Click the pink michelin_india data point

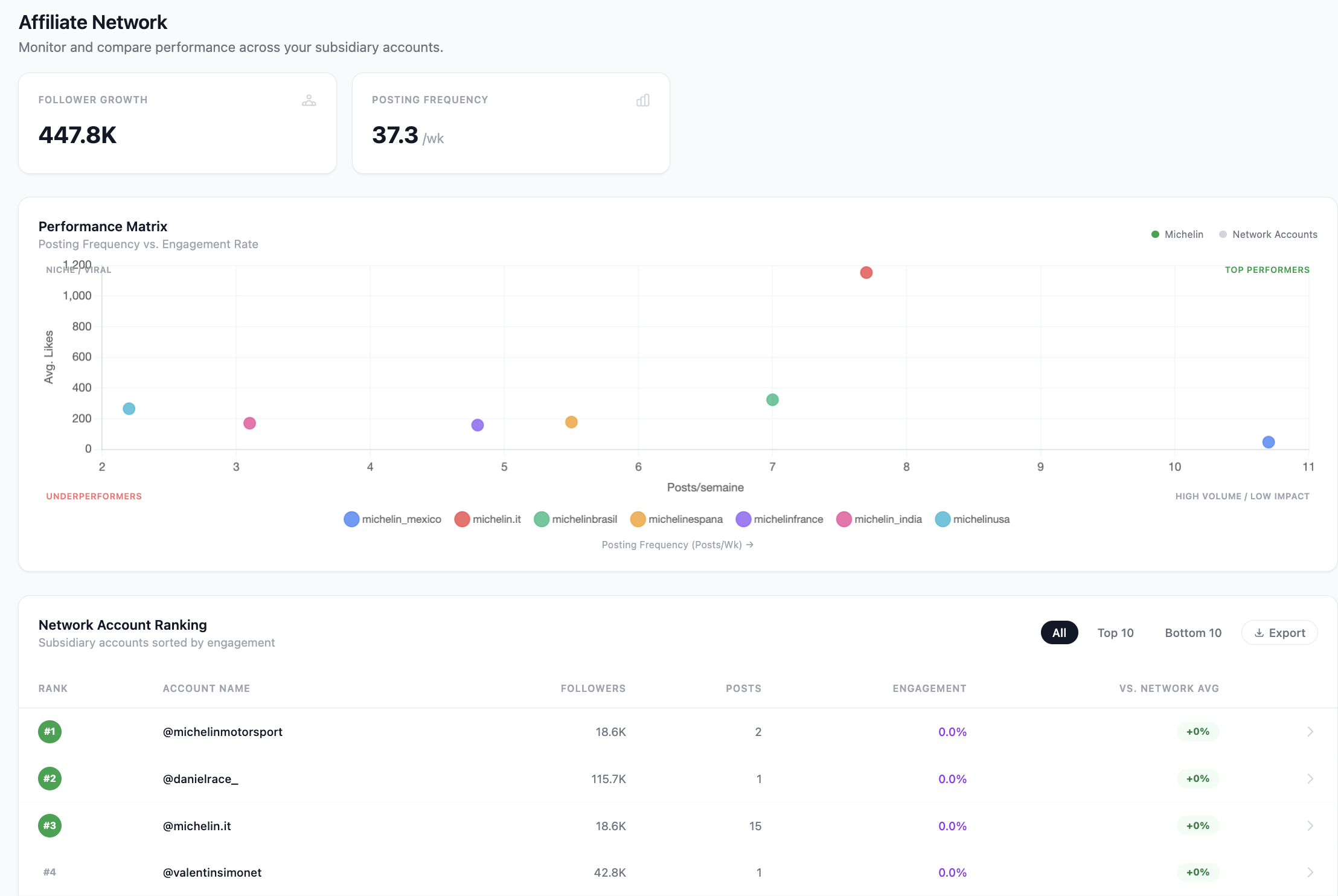coord(249,423)
